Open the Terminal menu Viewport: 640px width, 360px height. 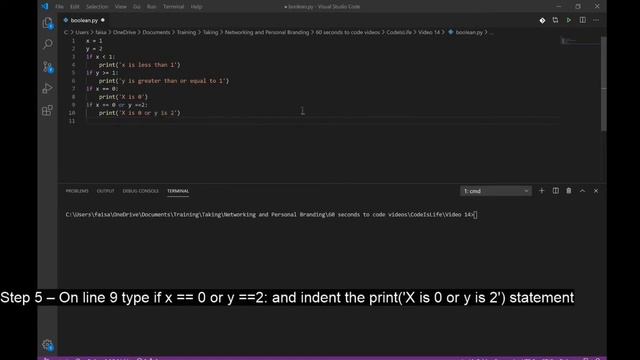173,7
